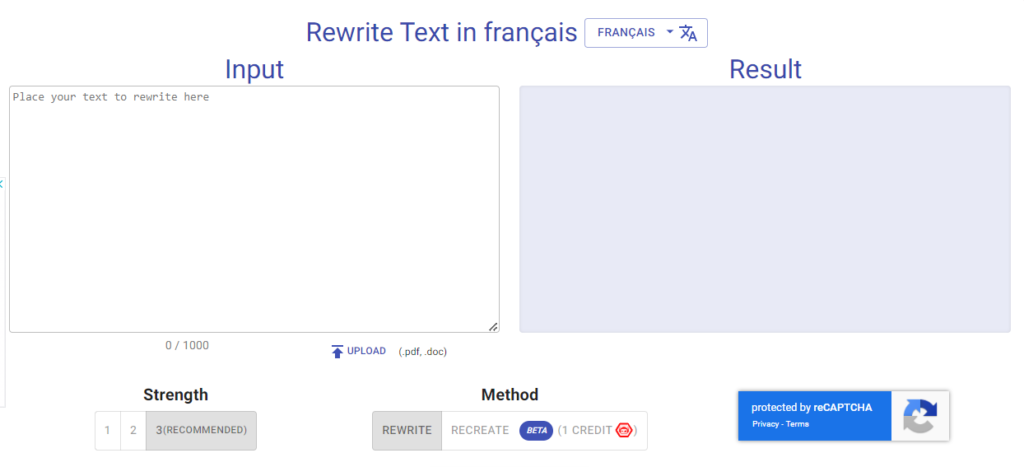The height and width of the screenshot is (467, 1024).
Task: Select the REWRITE method
Action: [407, 430]
